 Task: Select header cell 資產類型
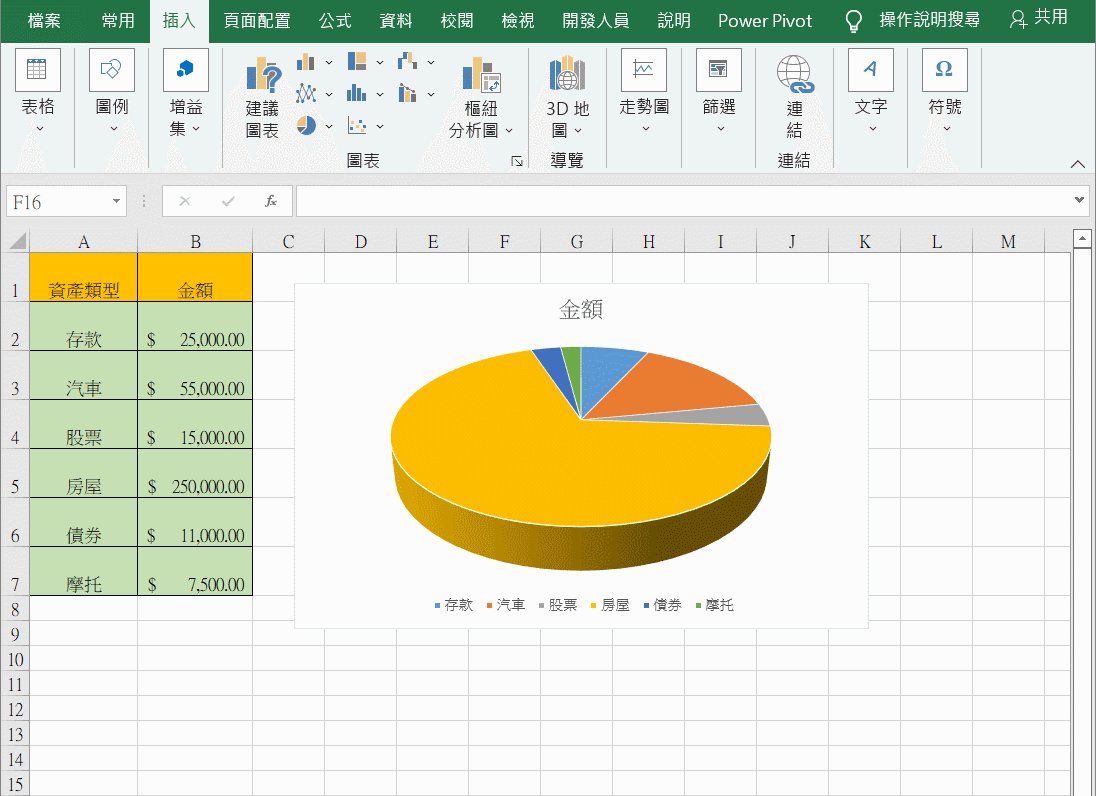click(x=83, y=277)
